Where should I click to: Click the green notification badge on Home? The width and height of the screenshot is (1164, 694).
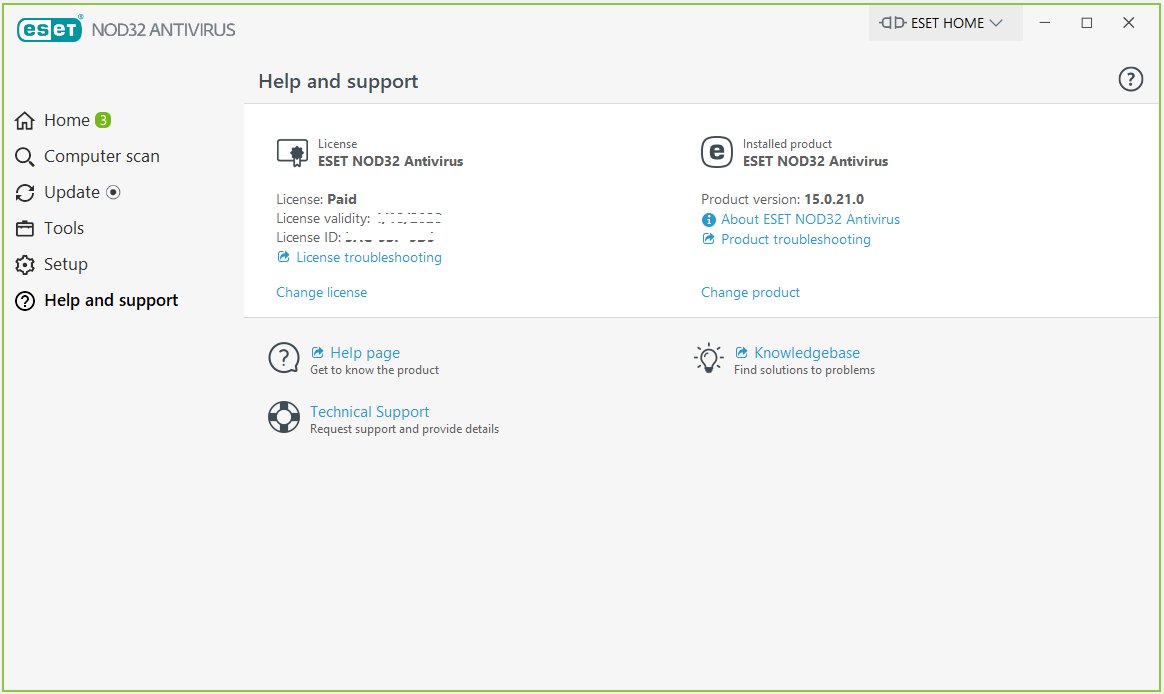(x=103, y=120)
